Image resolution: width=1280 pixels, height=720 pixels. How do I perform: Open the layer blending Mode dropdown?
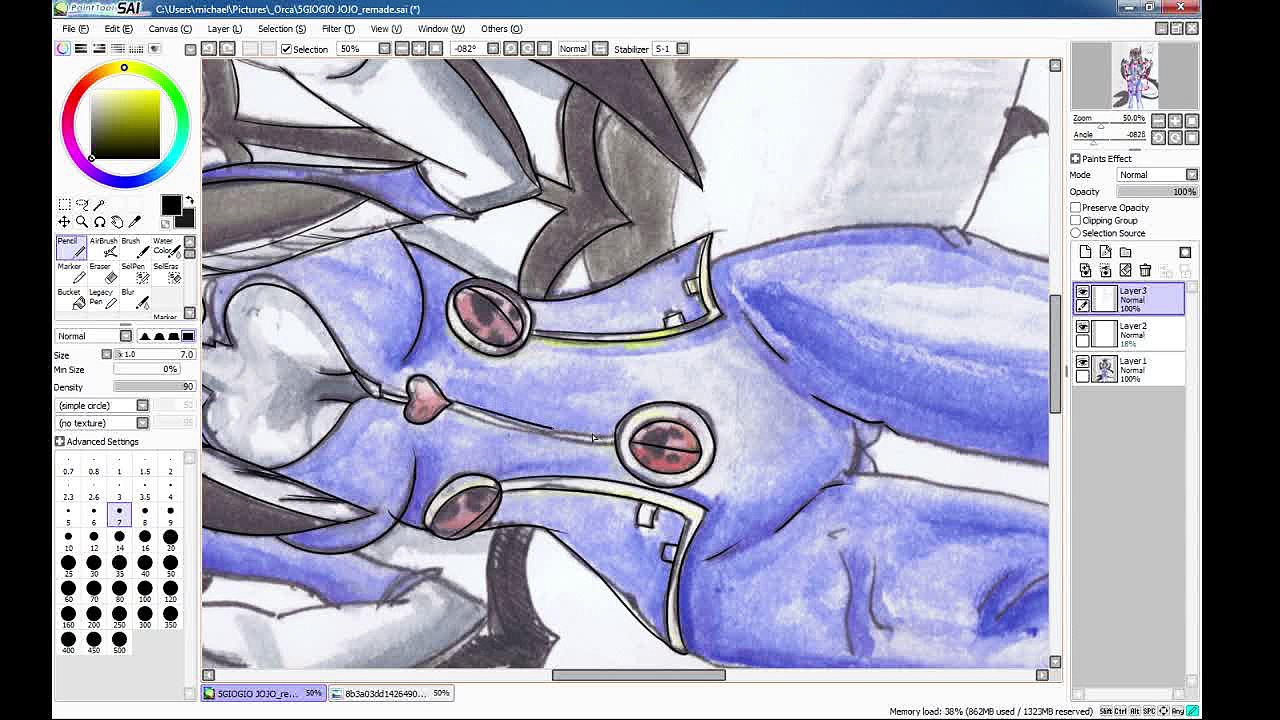1157,175
